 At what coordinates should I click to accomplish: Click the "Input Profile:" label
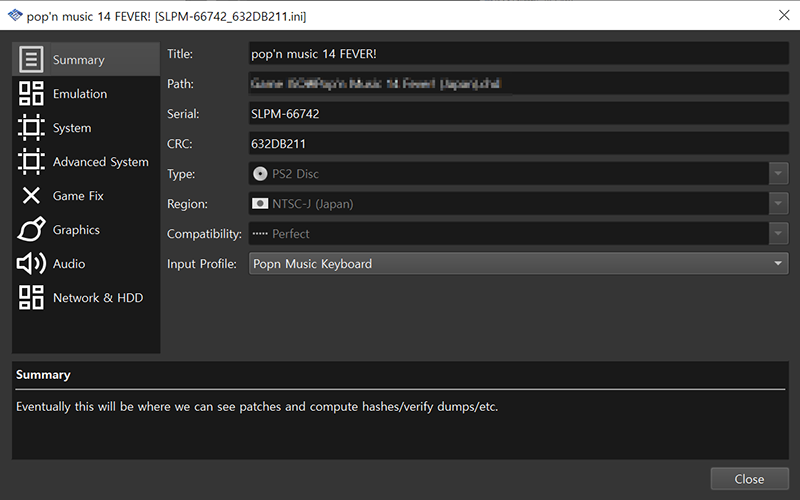tap(202, 264)
